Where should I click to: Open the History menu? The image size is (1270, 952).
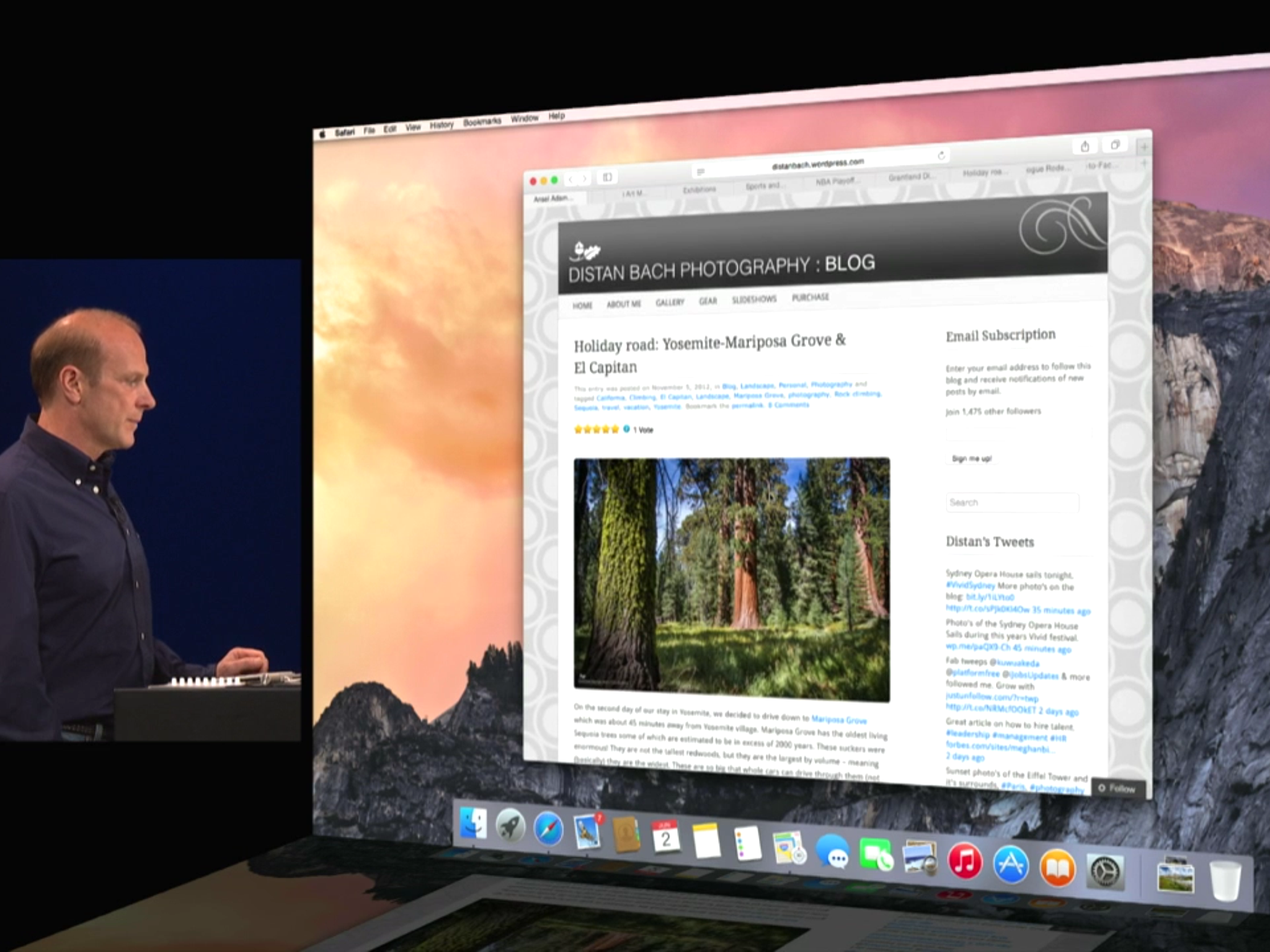441,125
